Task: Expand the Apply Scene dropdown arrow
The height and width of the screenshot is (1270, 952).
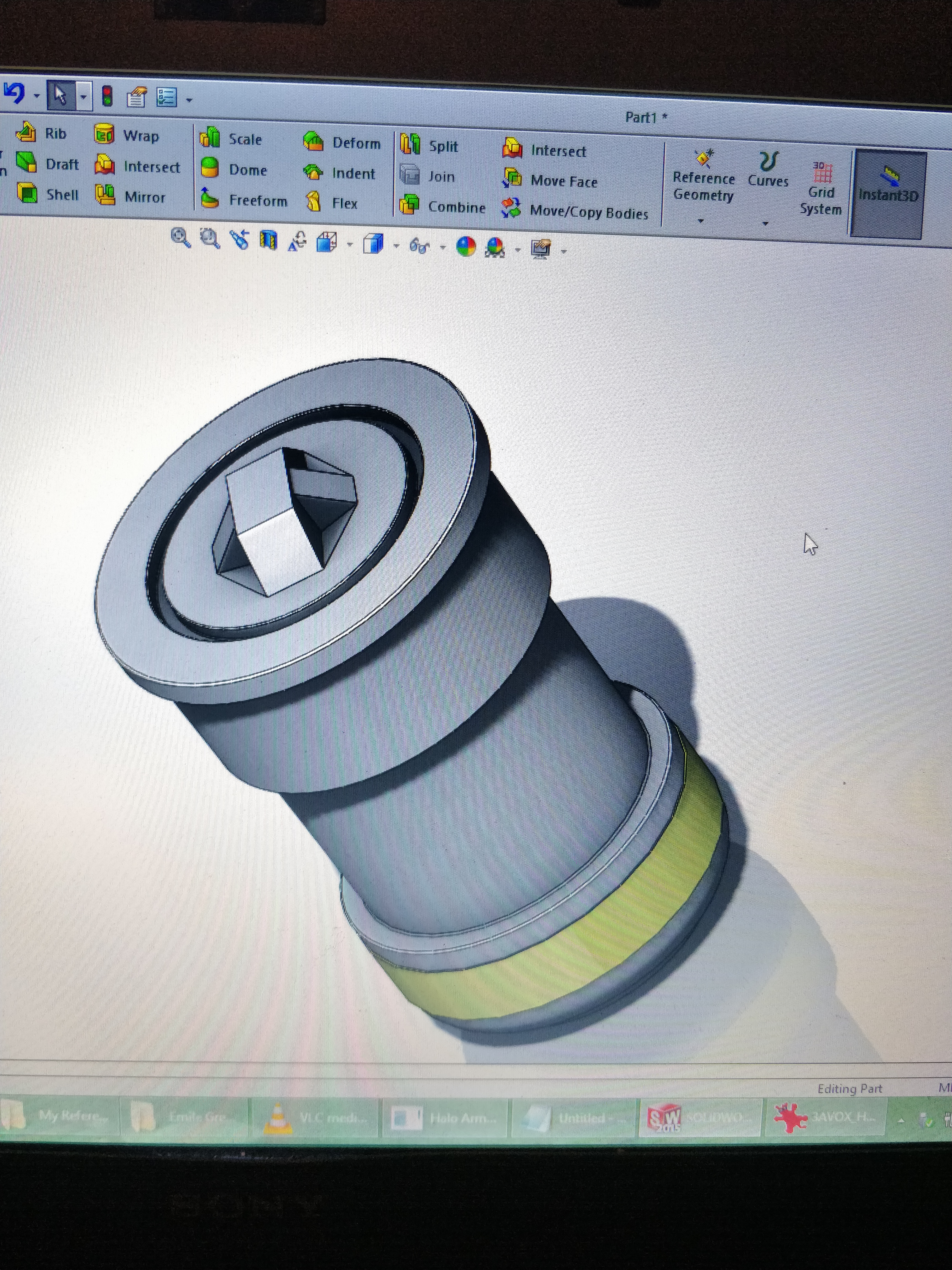Action: pos(518,250)
